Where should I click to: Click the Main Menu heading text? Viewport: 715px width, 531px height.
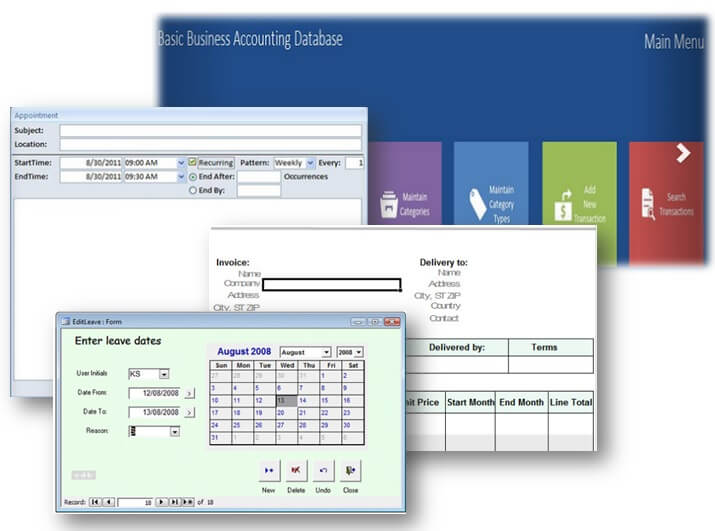click(x=674, y=42)
